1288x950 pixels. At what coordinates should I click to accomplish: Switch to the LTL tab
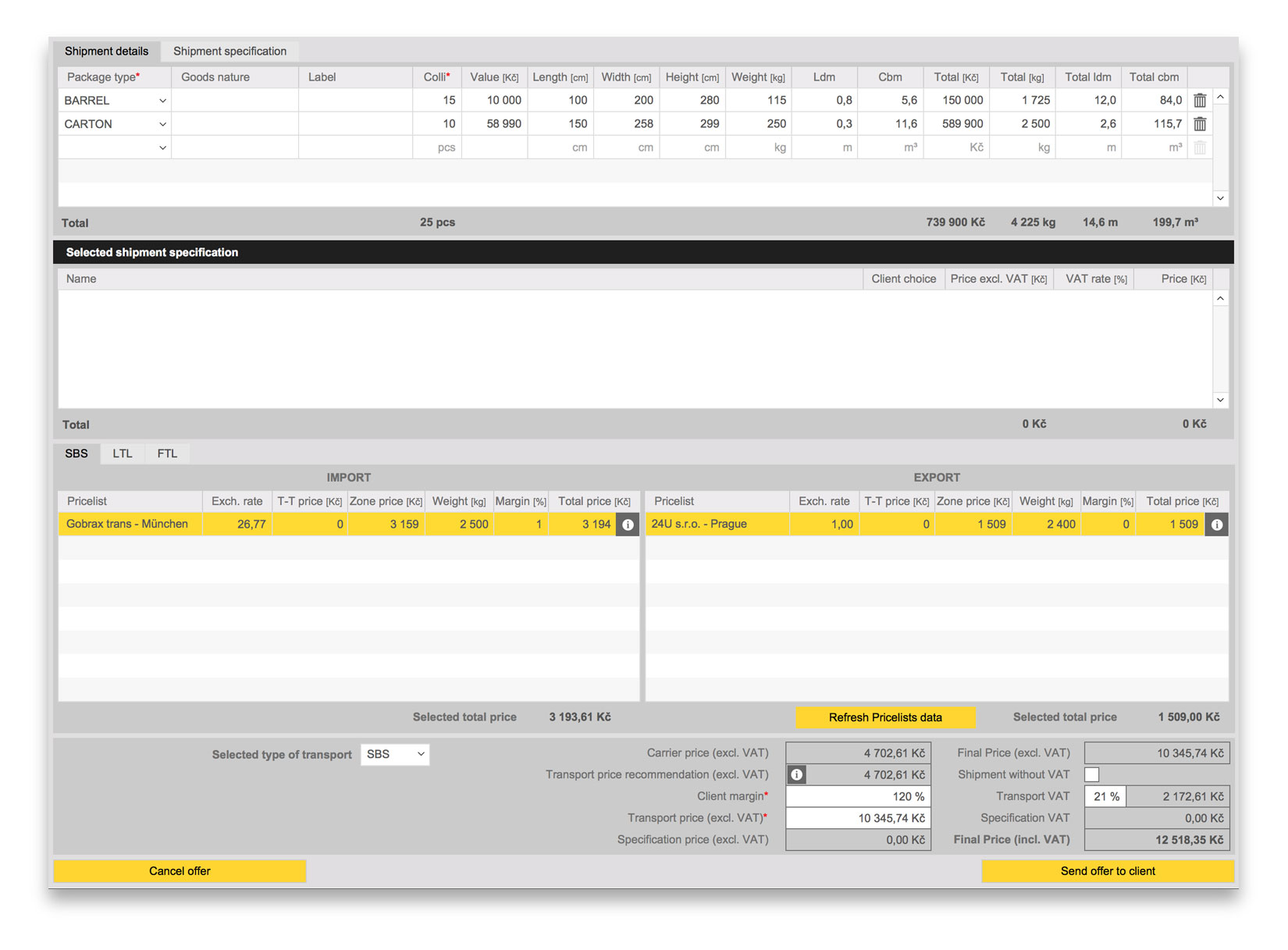(x=123, y=454)
